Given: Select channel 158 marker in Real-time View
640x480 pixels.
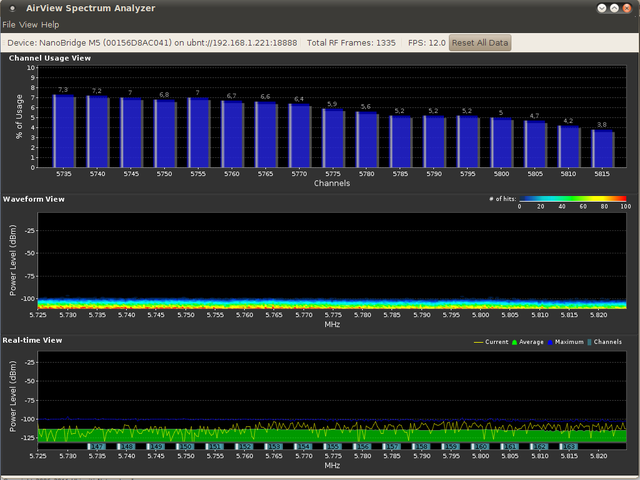Looking at the screenshot, I should click(421, 447).
